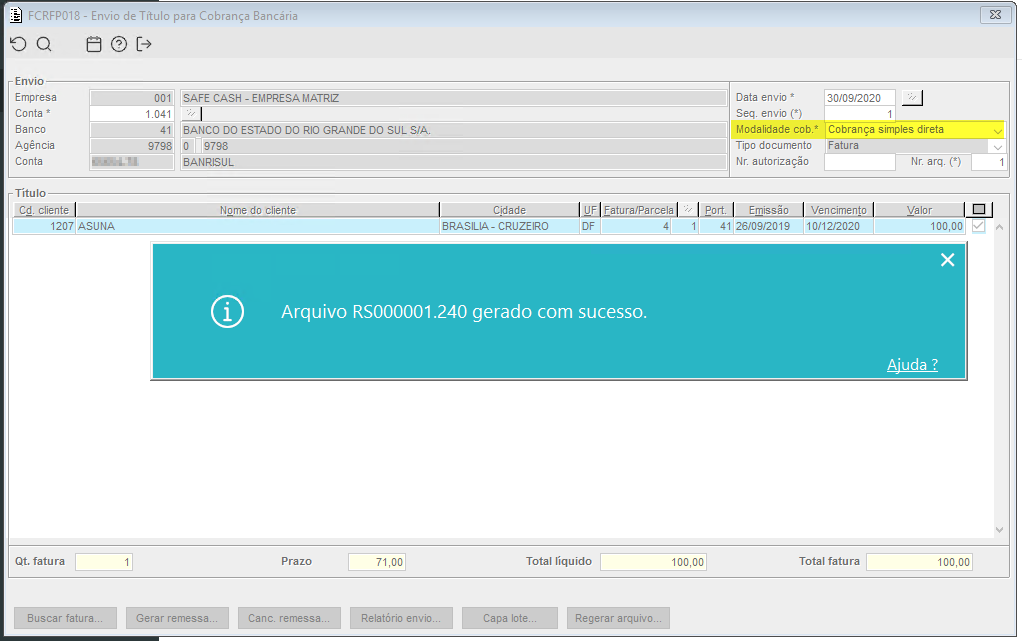1022x641 pixels.
Task: Click the undo/refresh arrow toolbar icon
Action: [x=18, y=44]
